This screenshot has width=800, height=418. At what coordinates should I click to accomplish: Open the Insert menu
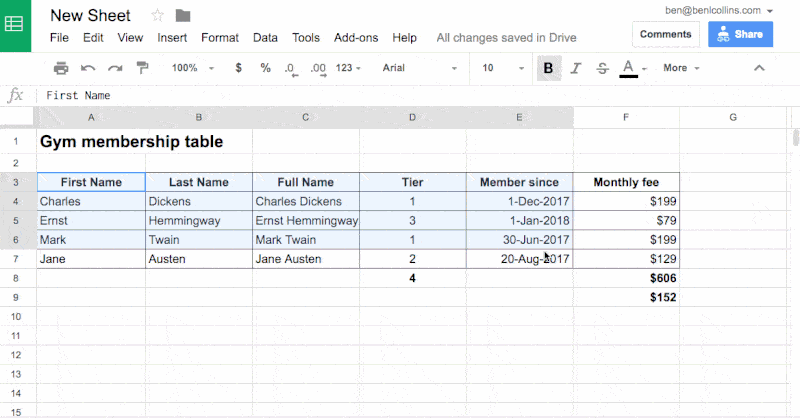172,38
